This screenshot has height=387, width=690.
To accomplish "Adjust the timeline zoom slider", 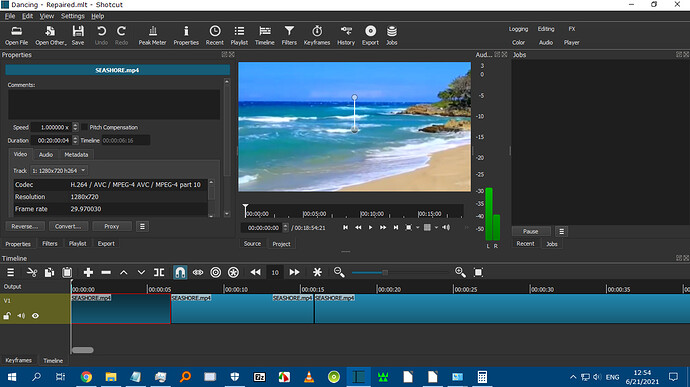I will (x=385, y=273).
